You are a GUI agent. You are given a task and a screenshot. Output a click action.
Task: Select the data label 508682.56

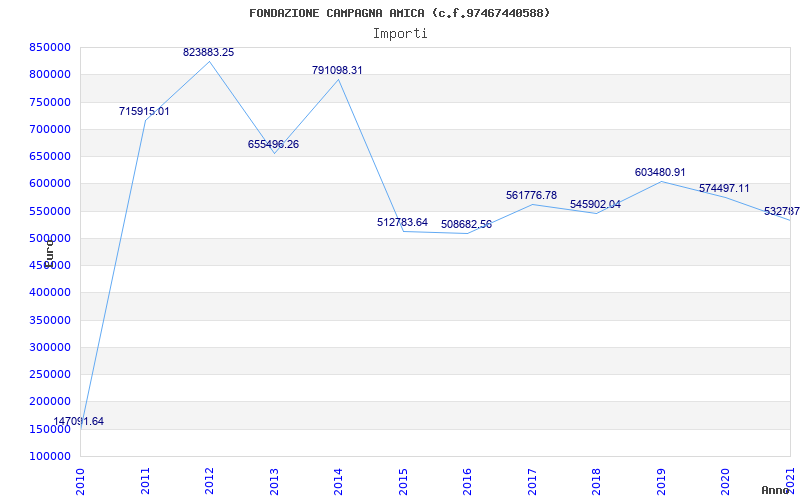[466, 224]
